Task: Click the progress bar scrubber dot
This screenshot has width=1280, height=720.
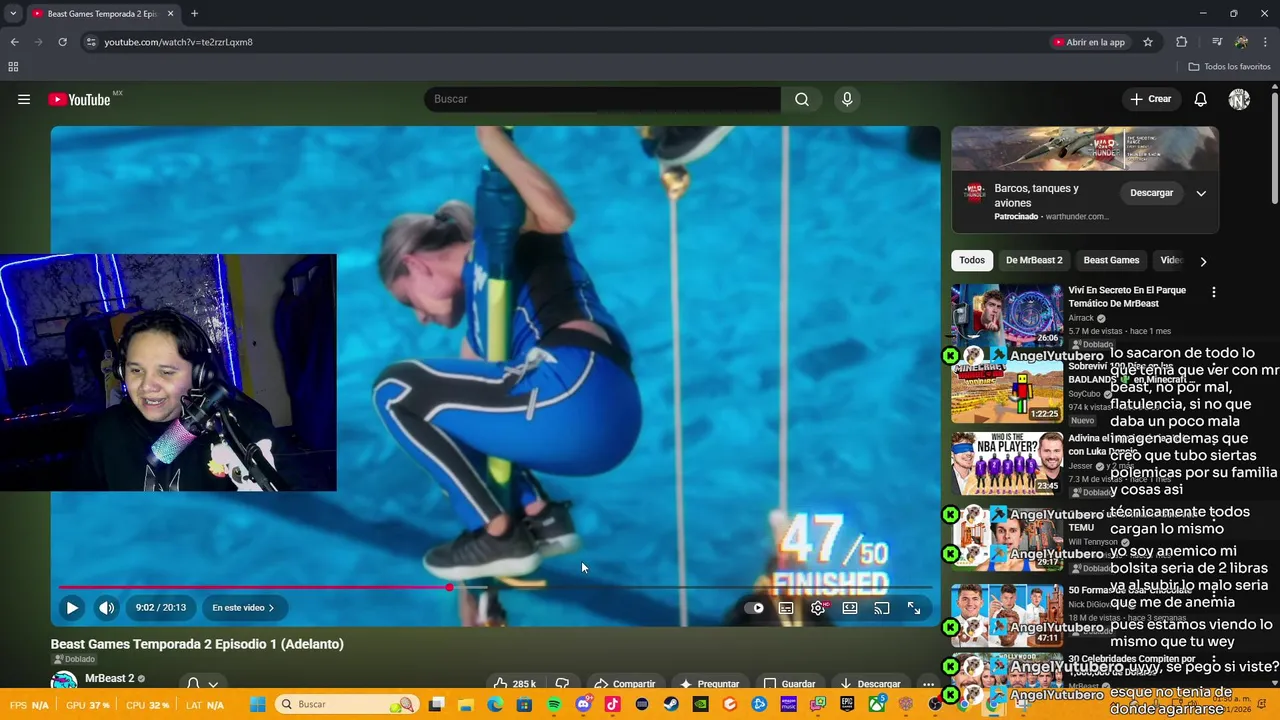Action: tap(450, 588)
